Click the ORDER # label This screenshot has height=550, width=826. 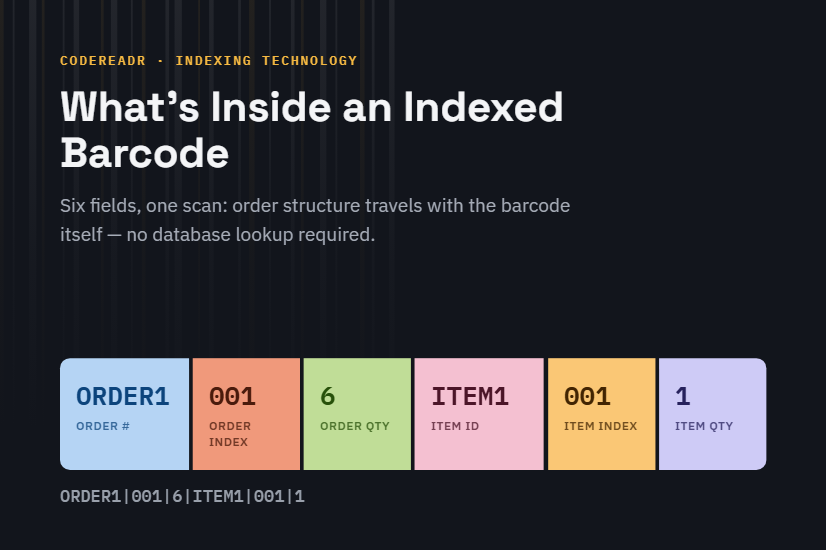tap(103, 426)
